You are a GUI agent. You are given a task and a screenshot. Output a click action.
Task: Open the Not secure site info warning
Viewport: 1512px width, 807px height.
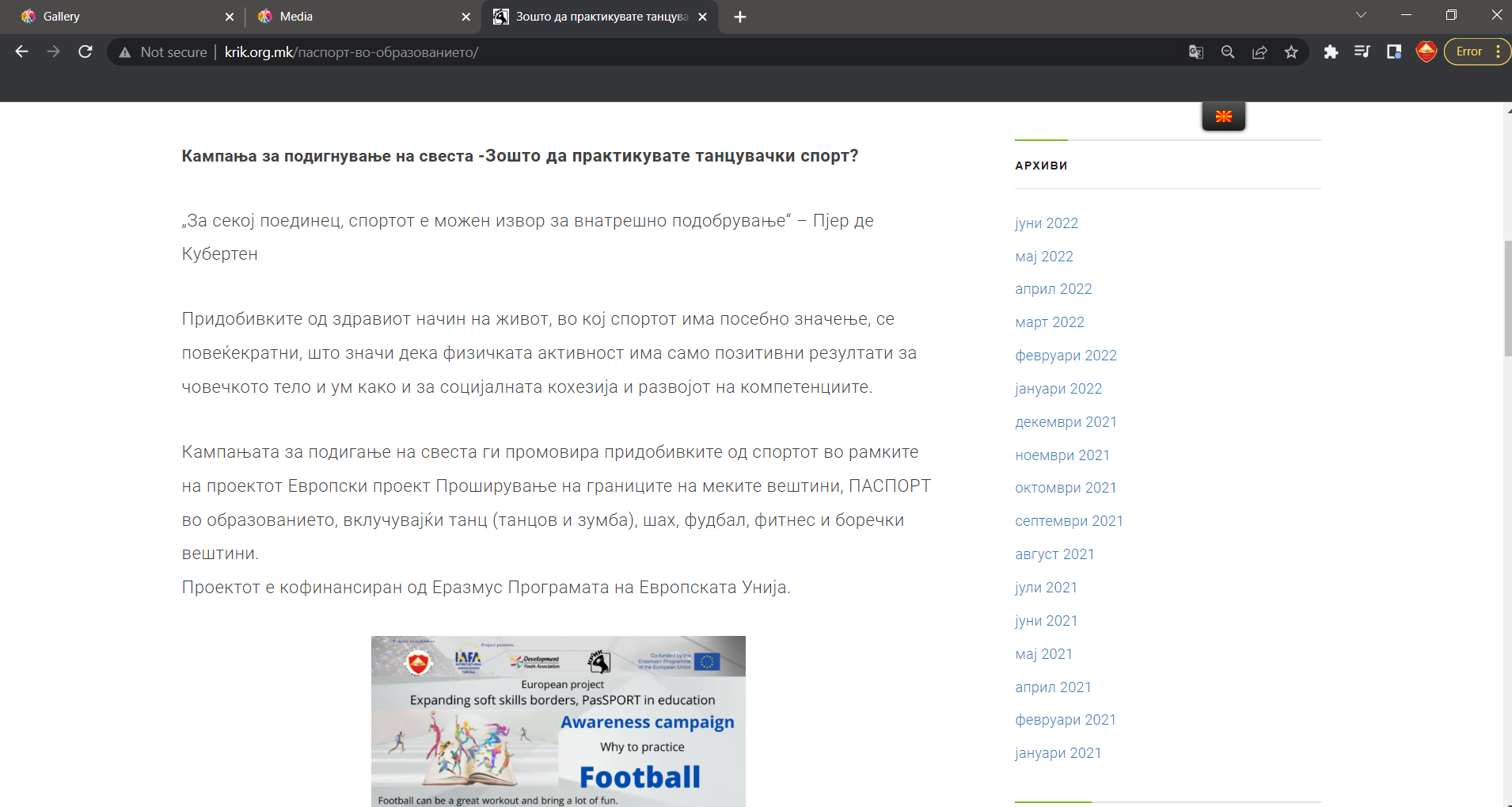point(163,52)
